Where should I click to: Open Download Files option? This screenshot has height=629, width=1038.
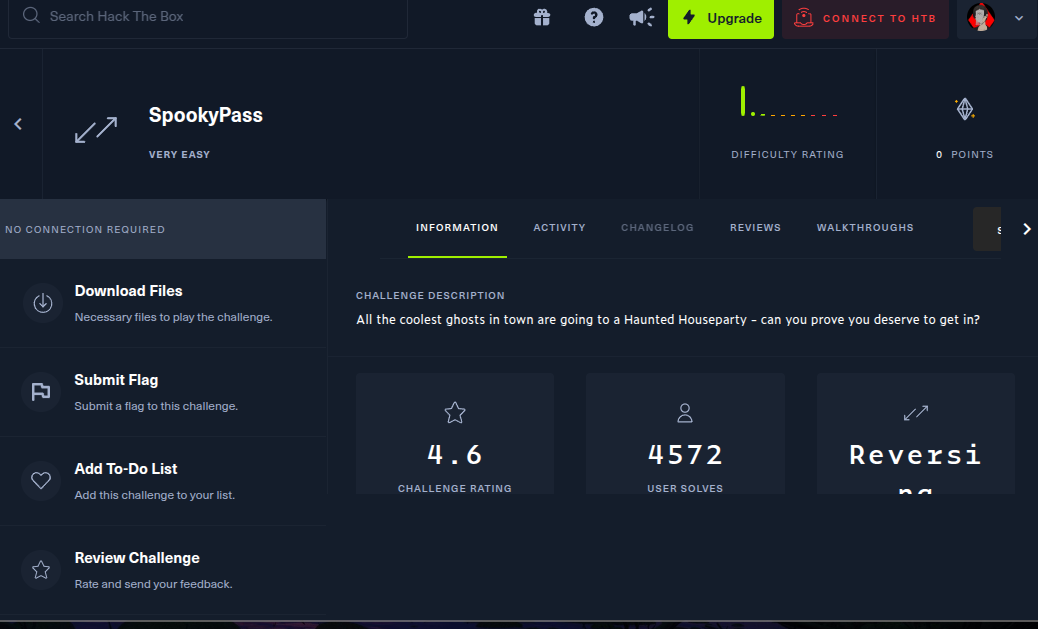click(x=163, y=303)
